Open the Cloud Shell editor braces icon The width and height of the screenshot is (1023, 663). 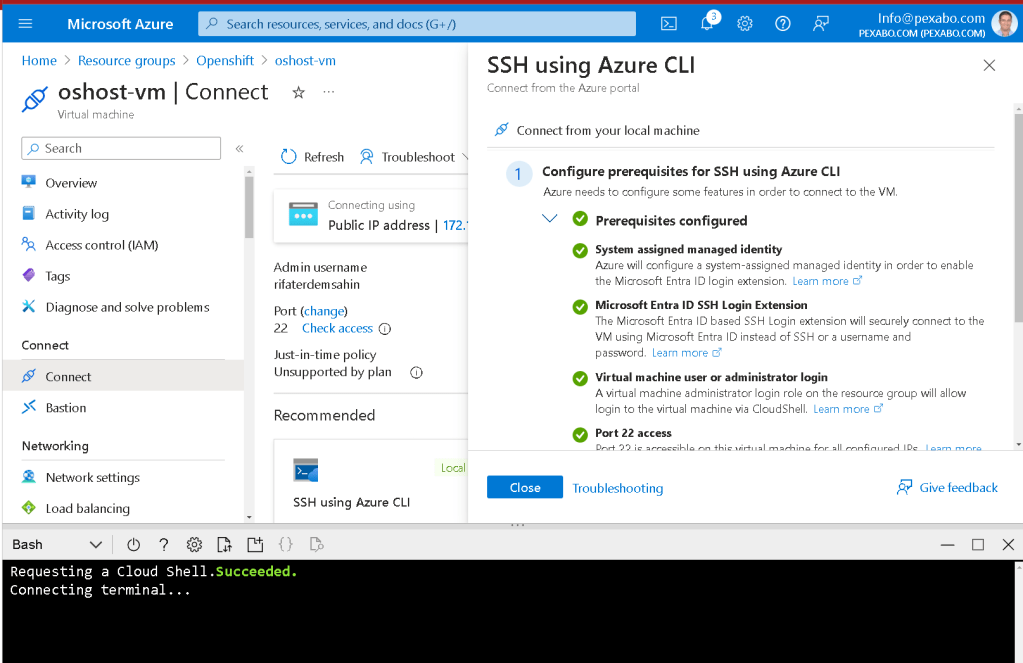[x=286, y=544]
